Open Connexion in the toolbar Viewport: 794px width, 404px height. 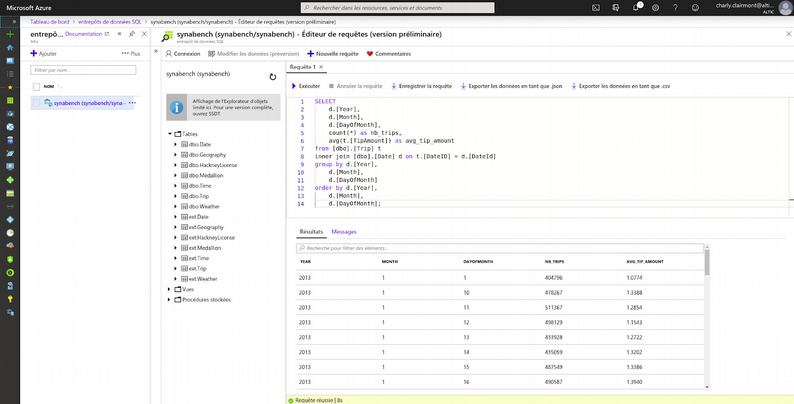183,54
